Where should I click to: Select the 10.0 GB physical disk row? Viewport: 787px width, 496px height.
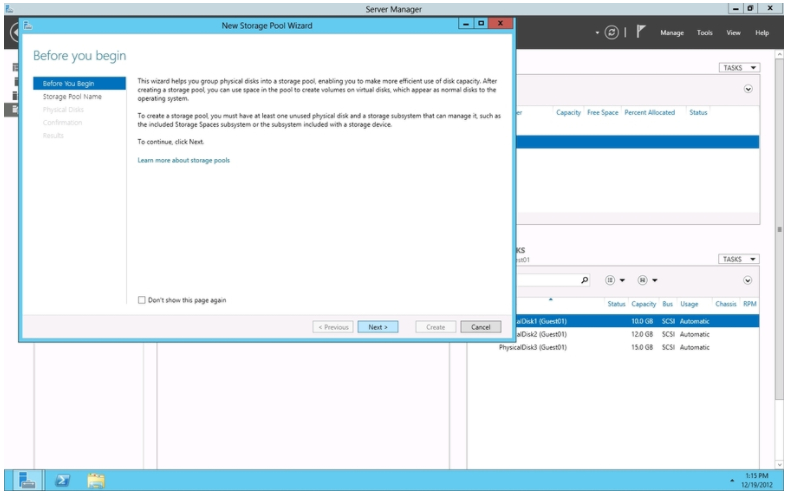[x=637, y=321]
